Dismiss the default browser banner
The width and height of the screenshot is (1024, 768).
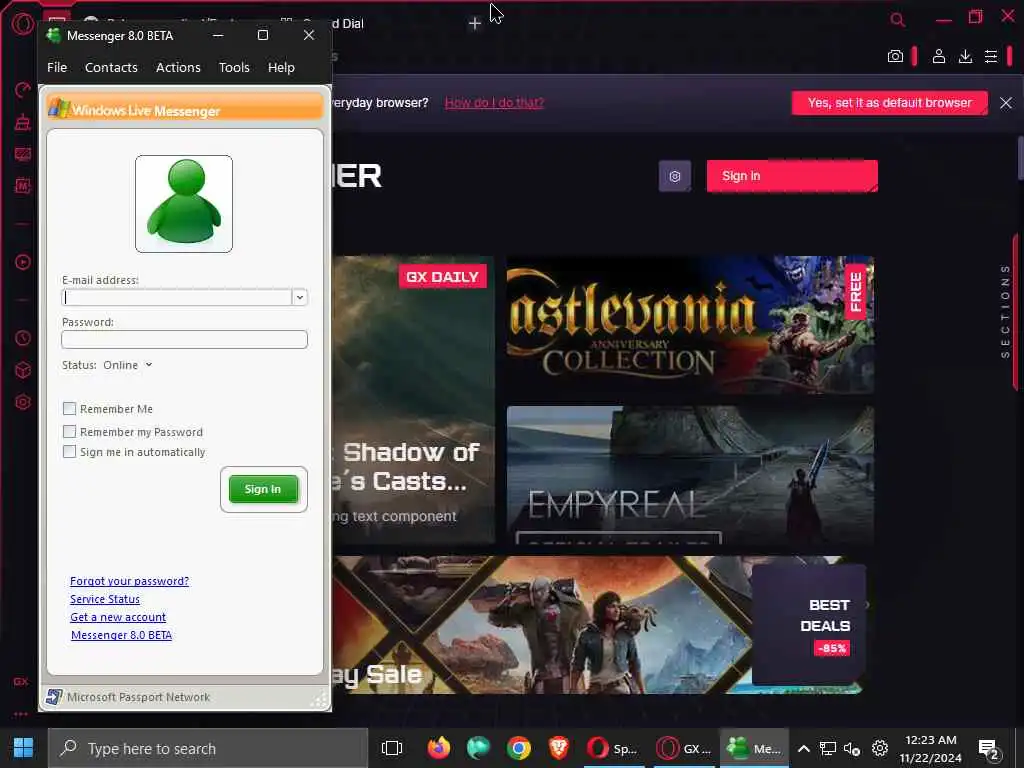tap(1006, 103)
